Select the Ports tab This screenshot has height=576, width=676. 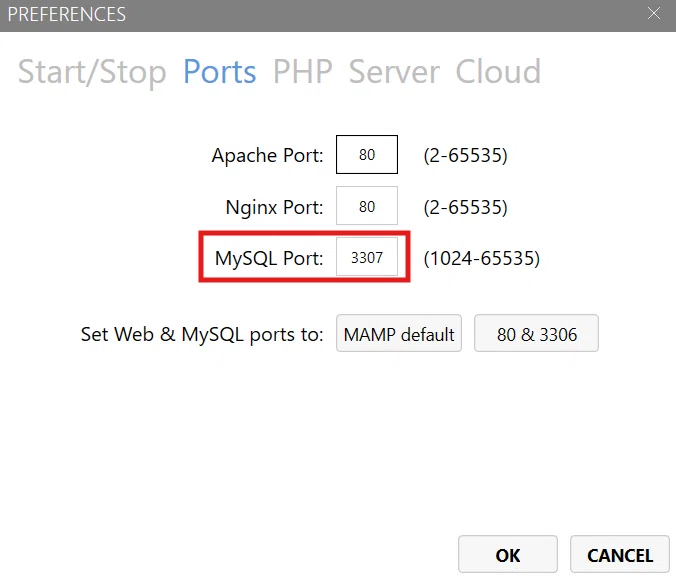[219, 72]
